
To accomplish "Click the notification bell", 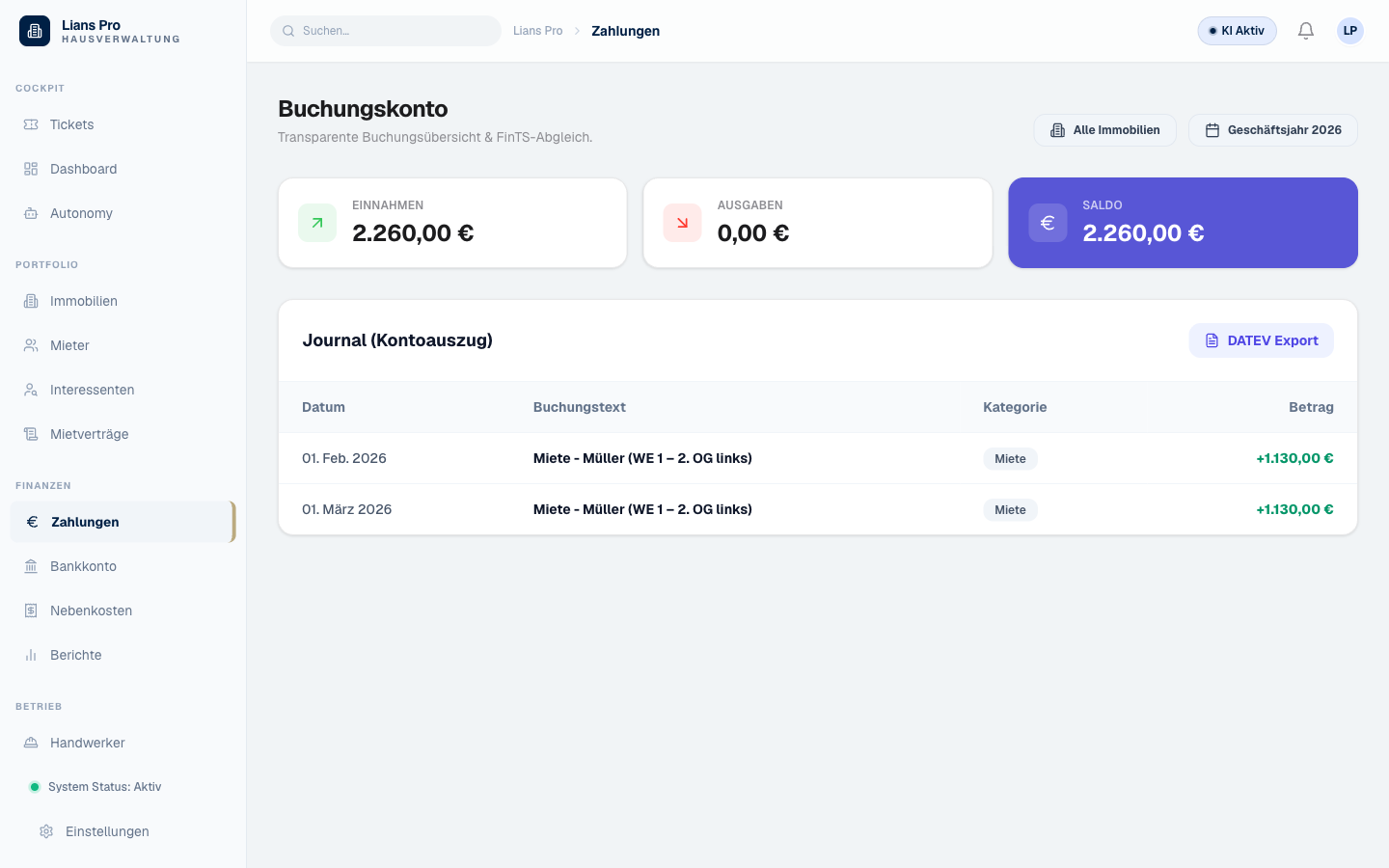I will click(1306, 31).
